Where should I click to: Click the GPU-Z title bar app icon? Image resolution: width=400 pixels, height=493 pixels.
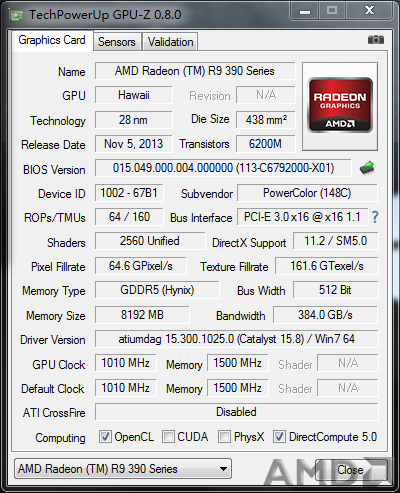16,15
